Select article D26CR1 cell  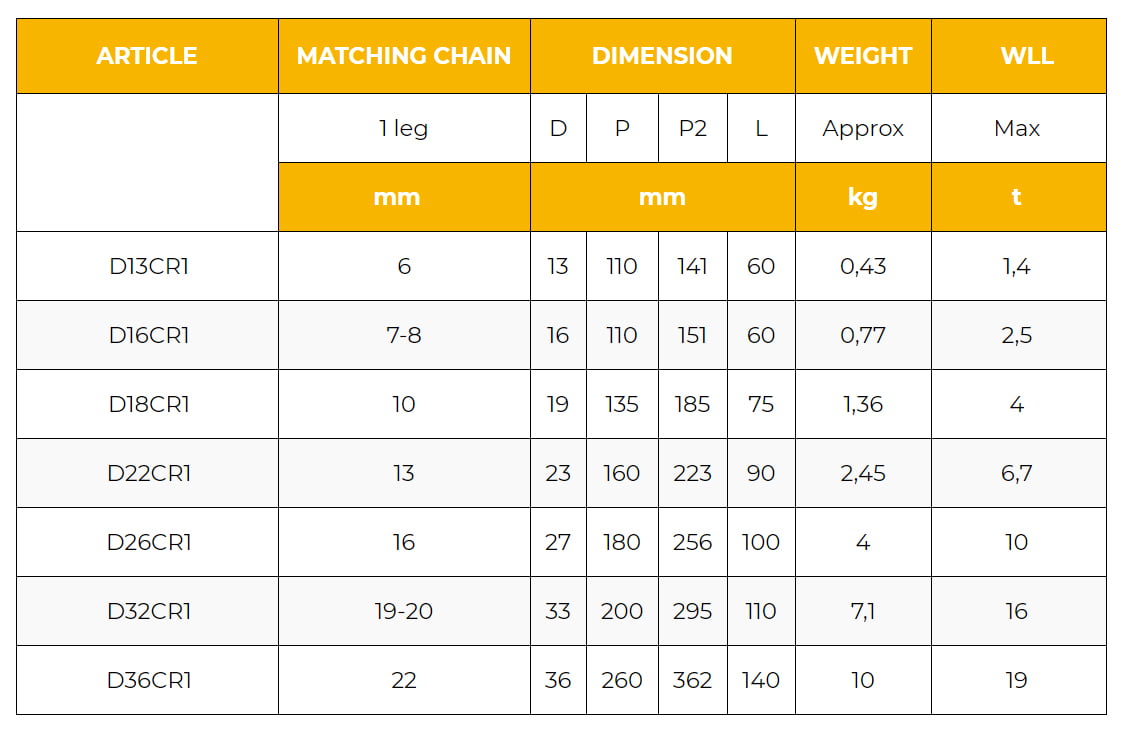149,543
